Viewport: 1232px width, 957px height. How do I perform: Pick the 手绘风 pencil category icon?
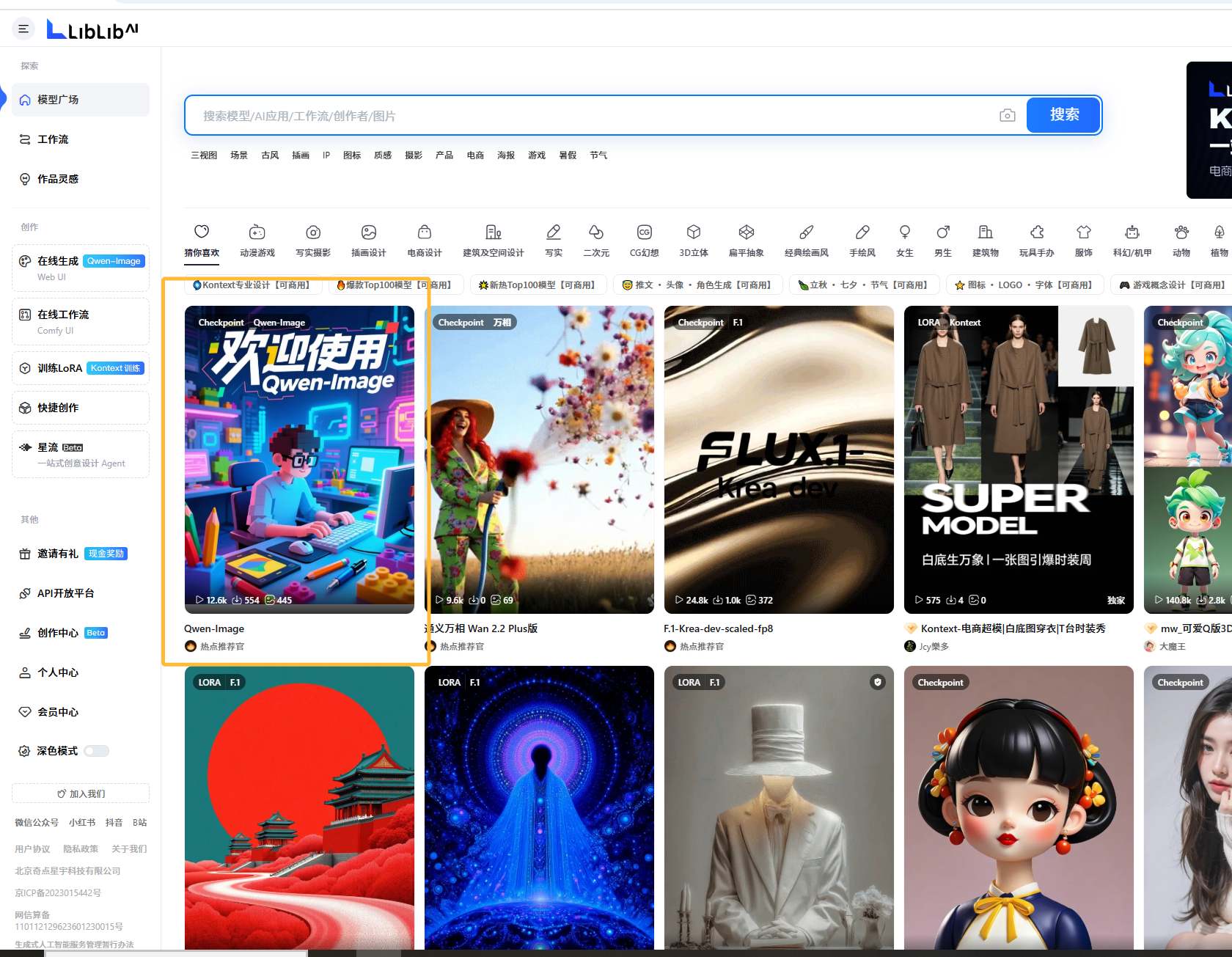(x=862, y=233)
